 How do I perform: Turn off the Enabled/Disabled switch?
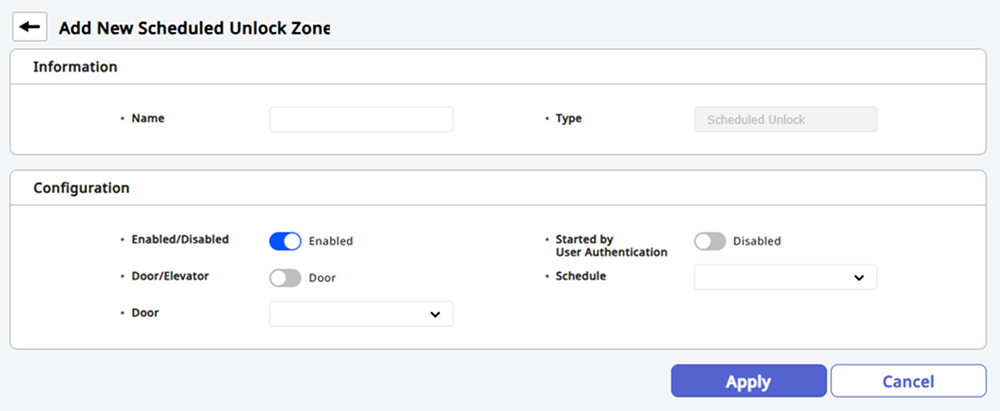pyautogui.click(x=285, y=241)
